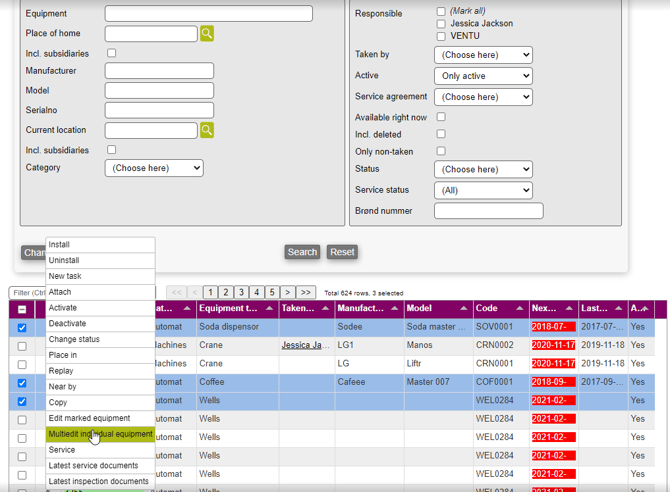
Task: Click the Place of home text field
Action: pyautogui.click(x=151, y=34)
